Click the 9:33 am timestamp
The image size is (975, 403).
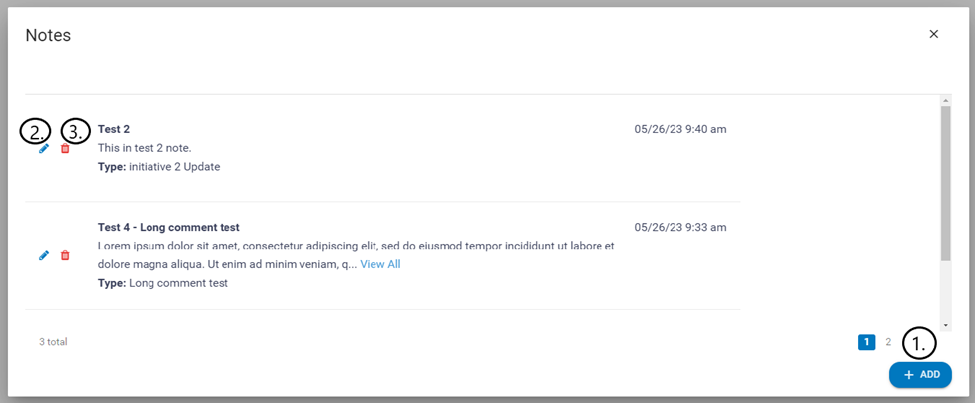[680, 227]
